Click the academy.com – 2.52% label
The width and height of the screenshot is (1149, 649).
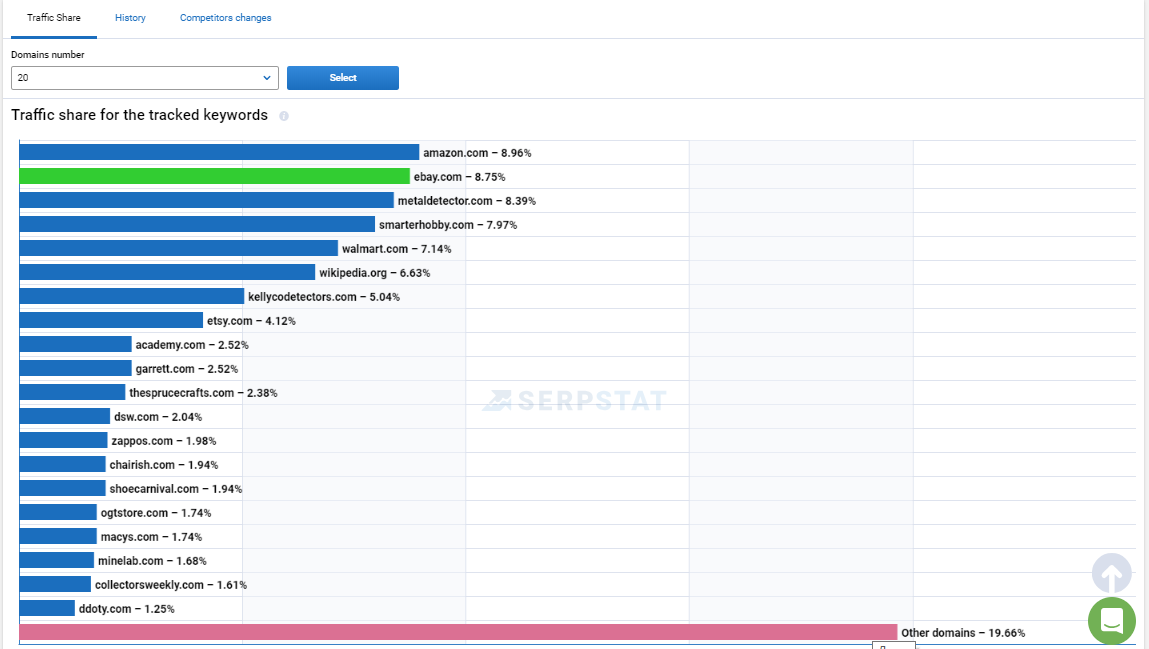pyautogui.click(x=192, y=345)
